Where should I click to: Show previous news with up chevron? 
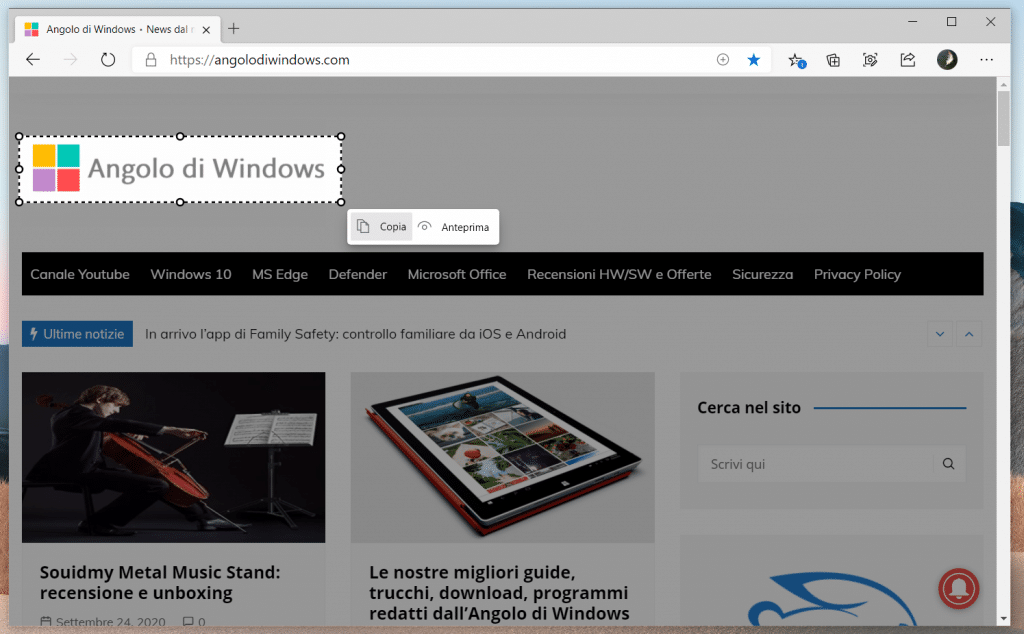point(968,334)
